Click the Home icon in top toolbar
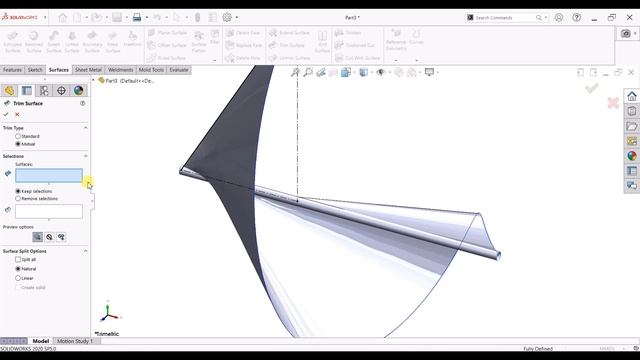This screenshot has width=640, height=360. (62, 18)
